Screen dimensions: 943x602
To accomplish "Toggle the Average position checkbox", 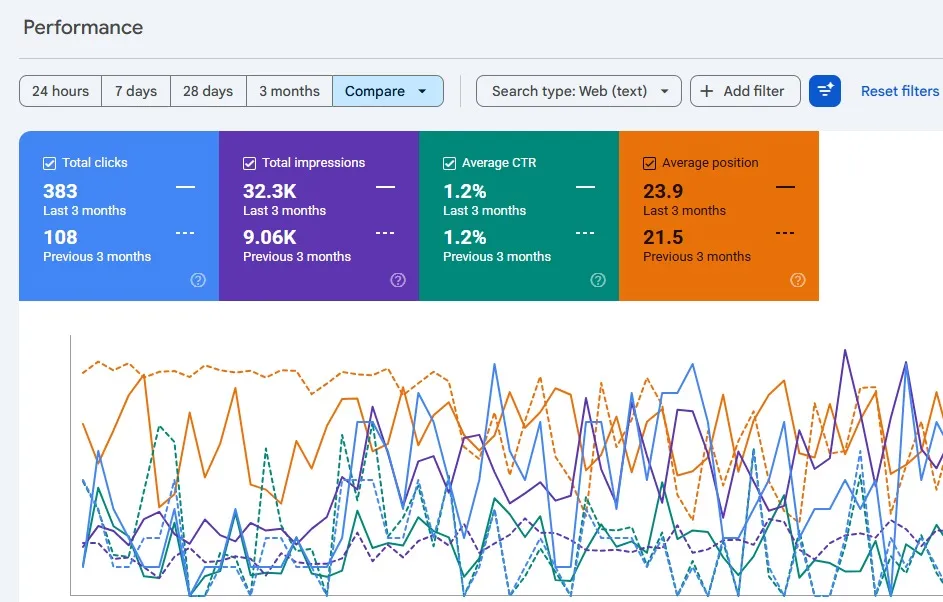I will (x=650, y=163).
